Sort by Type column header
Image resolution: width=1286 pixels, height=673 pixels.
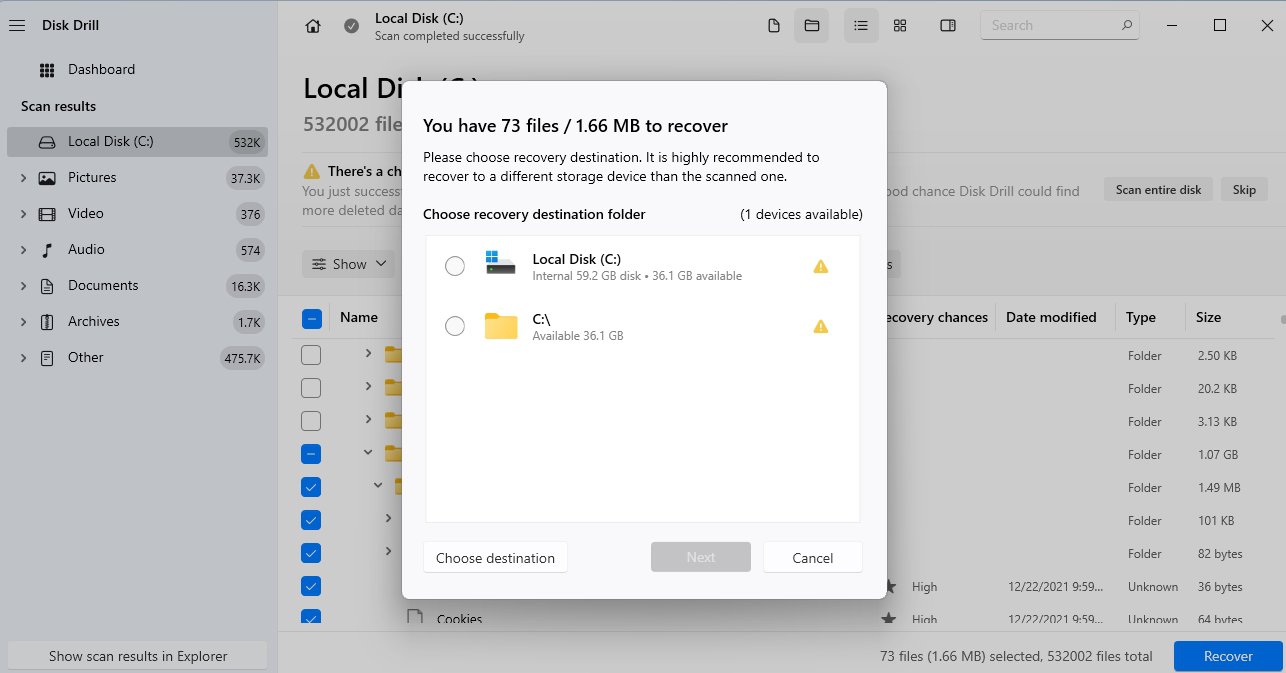(1141, 317)
